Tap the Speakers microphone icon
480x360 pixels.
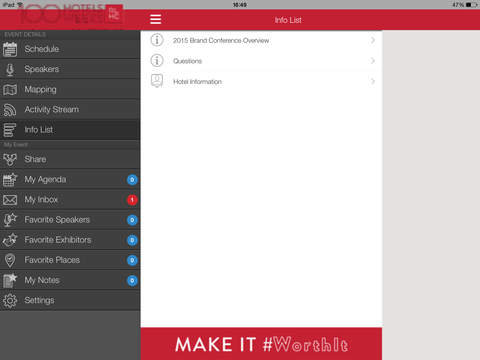(10, 70)
